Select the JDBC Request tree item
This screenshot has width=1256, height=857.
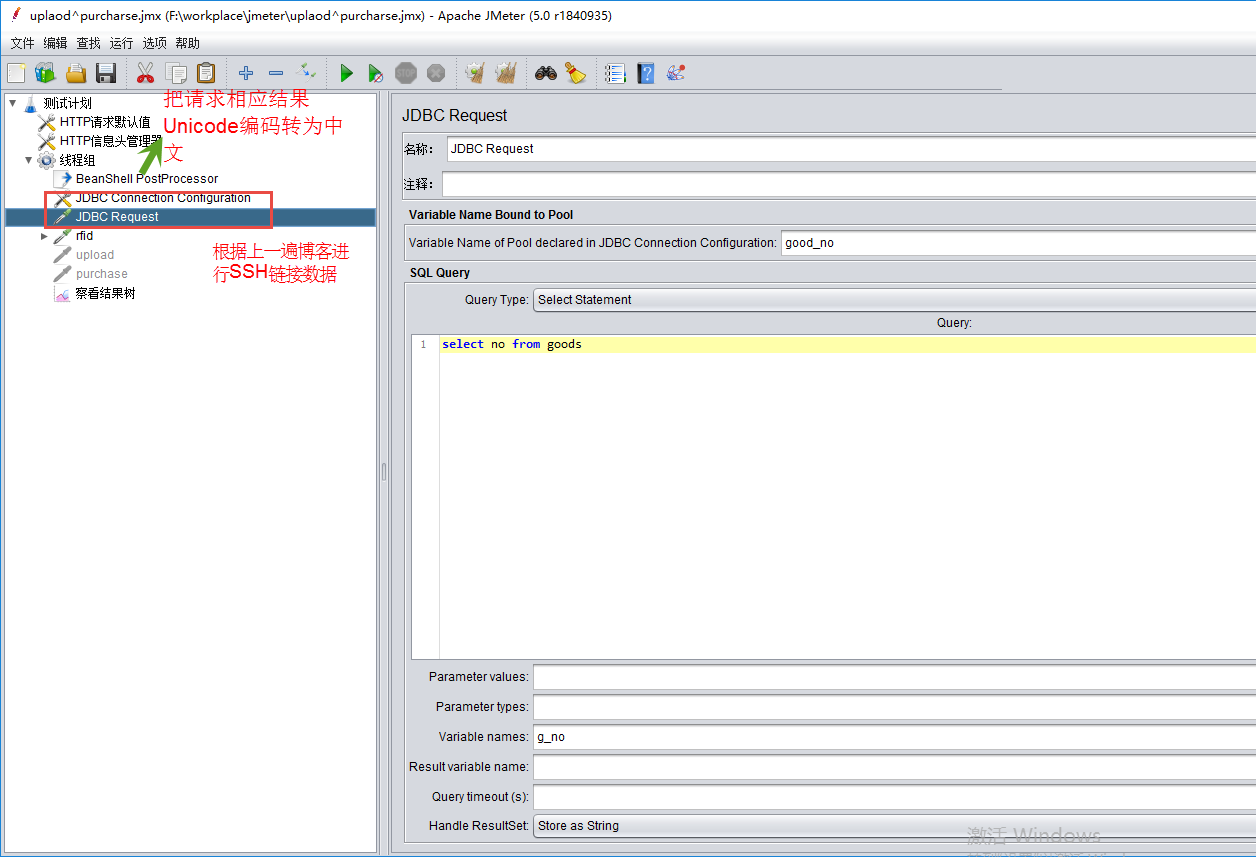pos(117,217)
